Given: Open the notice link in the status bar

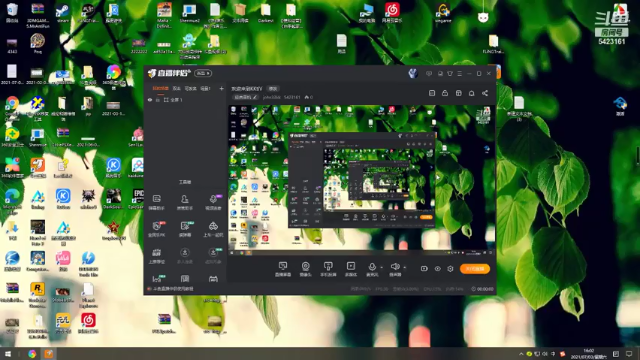Looking at the screenshot, I should [x=171, y=289].
